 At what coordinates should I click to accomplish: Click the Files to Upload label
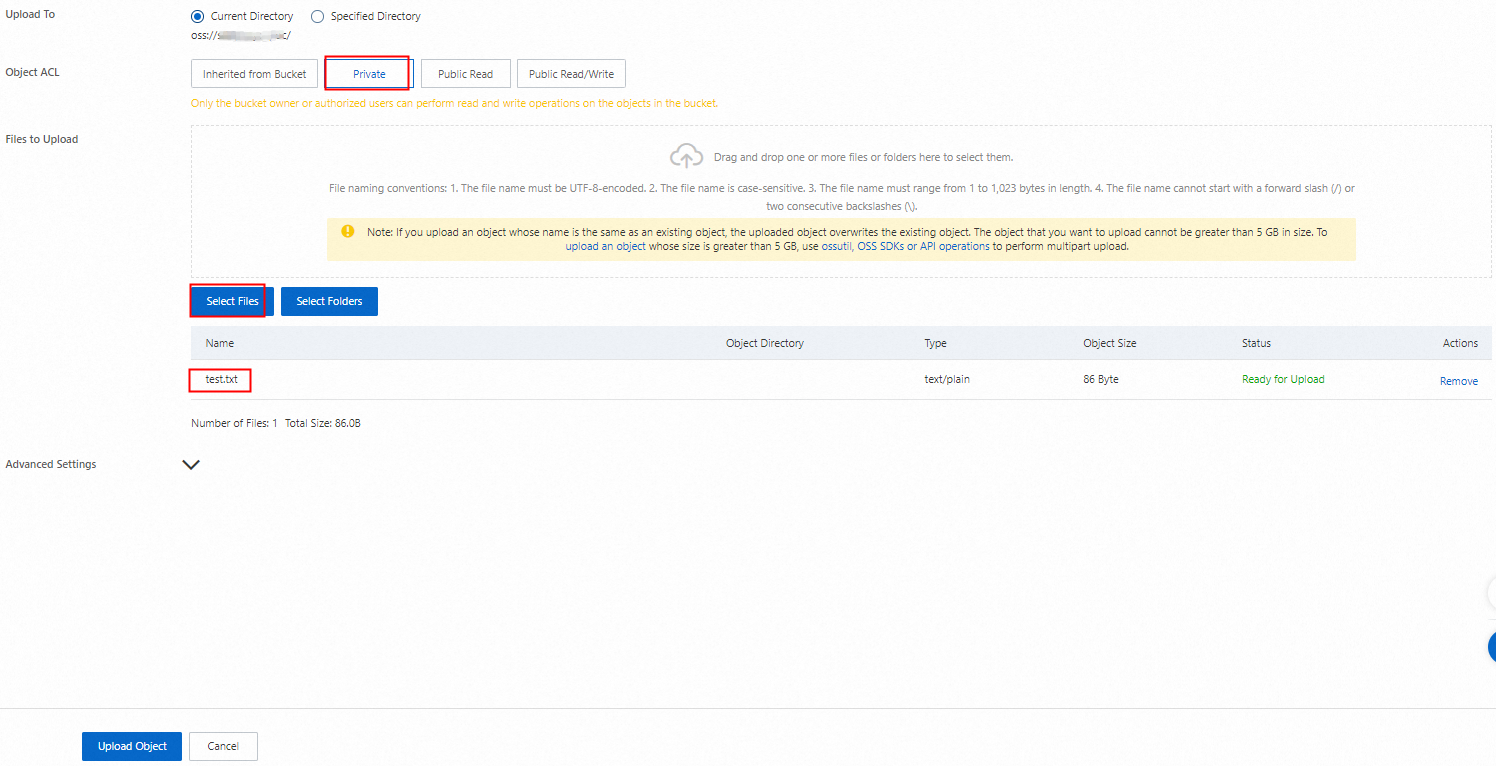click(x=42, y=139)
